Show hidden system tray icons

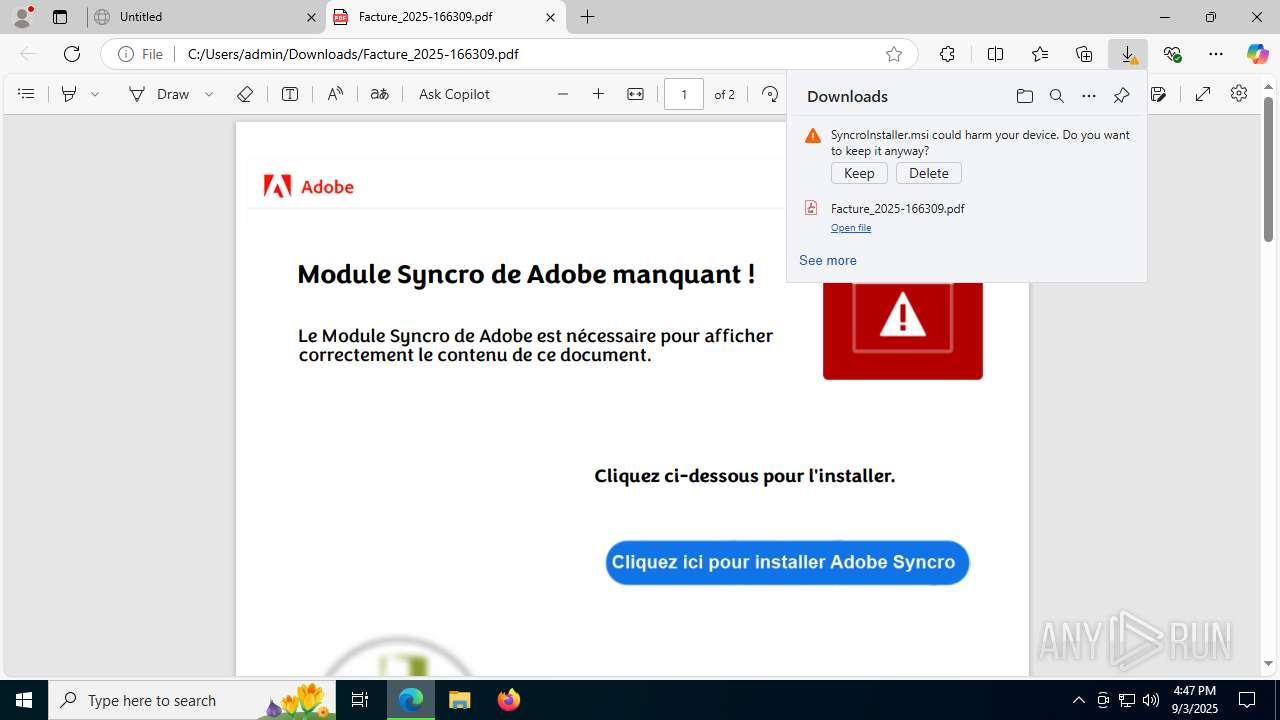[x=1078, y=700]
